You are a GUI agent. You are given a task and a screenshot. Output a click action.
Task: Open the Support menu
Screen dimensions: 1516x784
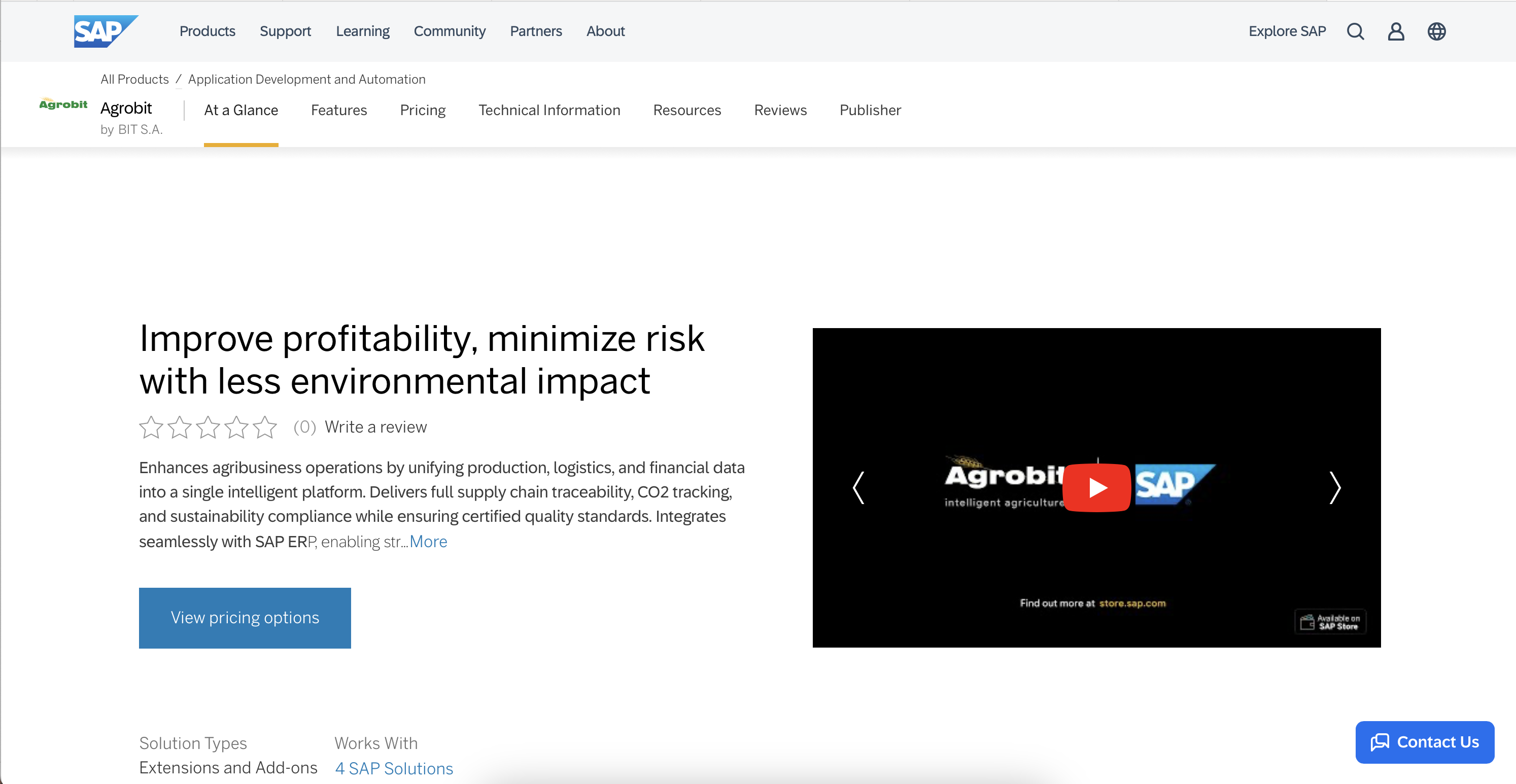[286, 31]
